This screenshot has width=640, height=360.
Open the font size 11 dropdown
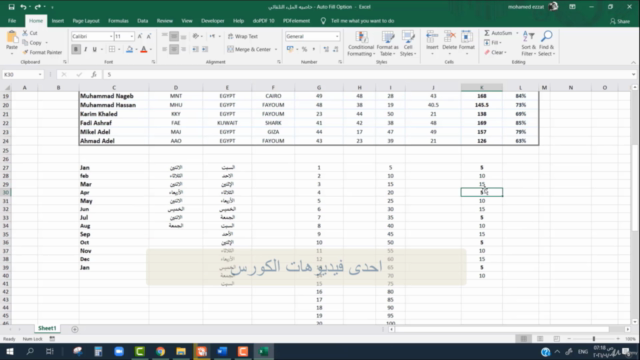tap(131, 36)
